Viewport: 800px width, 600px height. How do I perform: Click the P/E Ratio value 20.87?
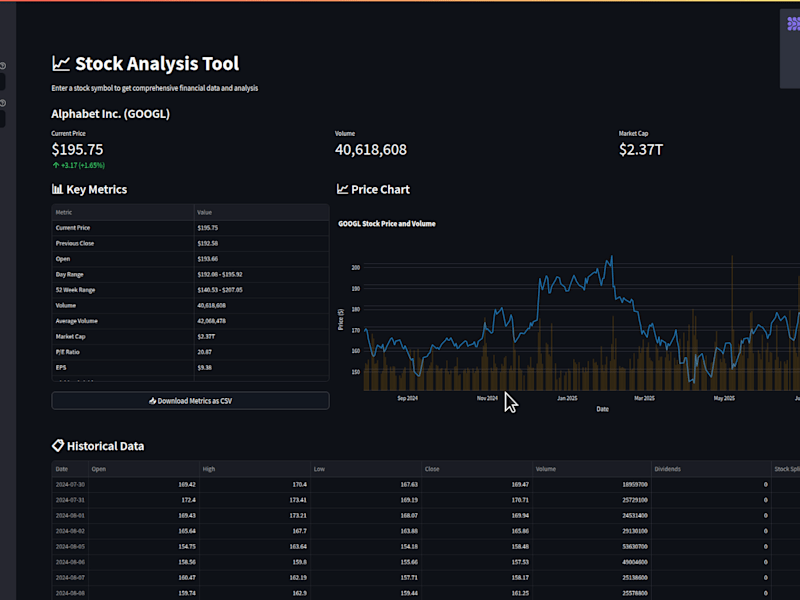(205, 352)
